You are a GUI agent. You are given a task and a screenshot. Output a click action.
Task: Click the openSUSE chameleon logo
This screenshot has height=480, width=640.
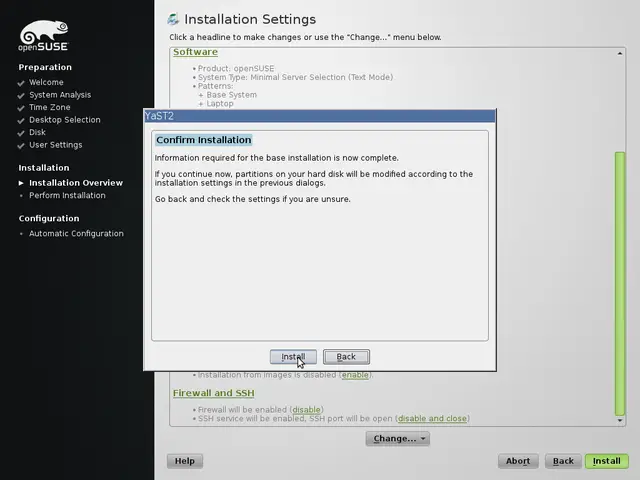click(44, 36)
